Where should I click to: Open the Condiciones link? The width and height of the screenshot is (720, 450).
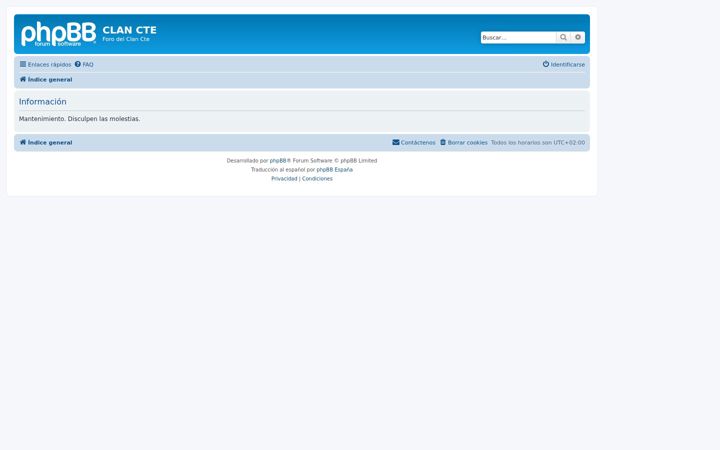coord(317,179)
